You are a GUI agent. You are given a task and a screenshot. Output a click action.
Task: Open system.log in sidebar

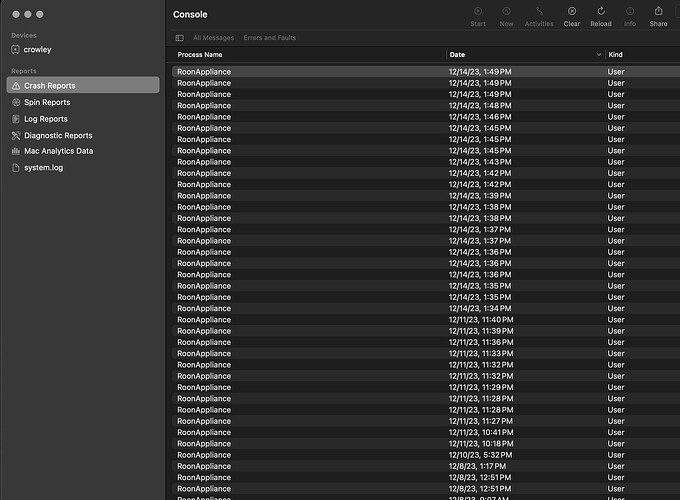tap(82, 168)
